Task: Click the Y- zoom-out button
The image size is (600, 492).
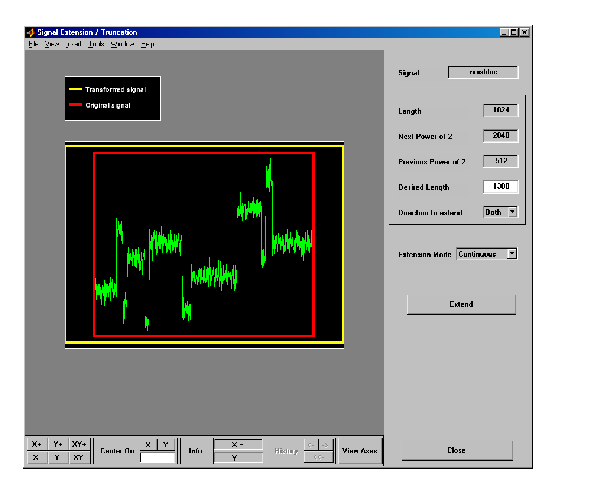Action: [58, 458]
